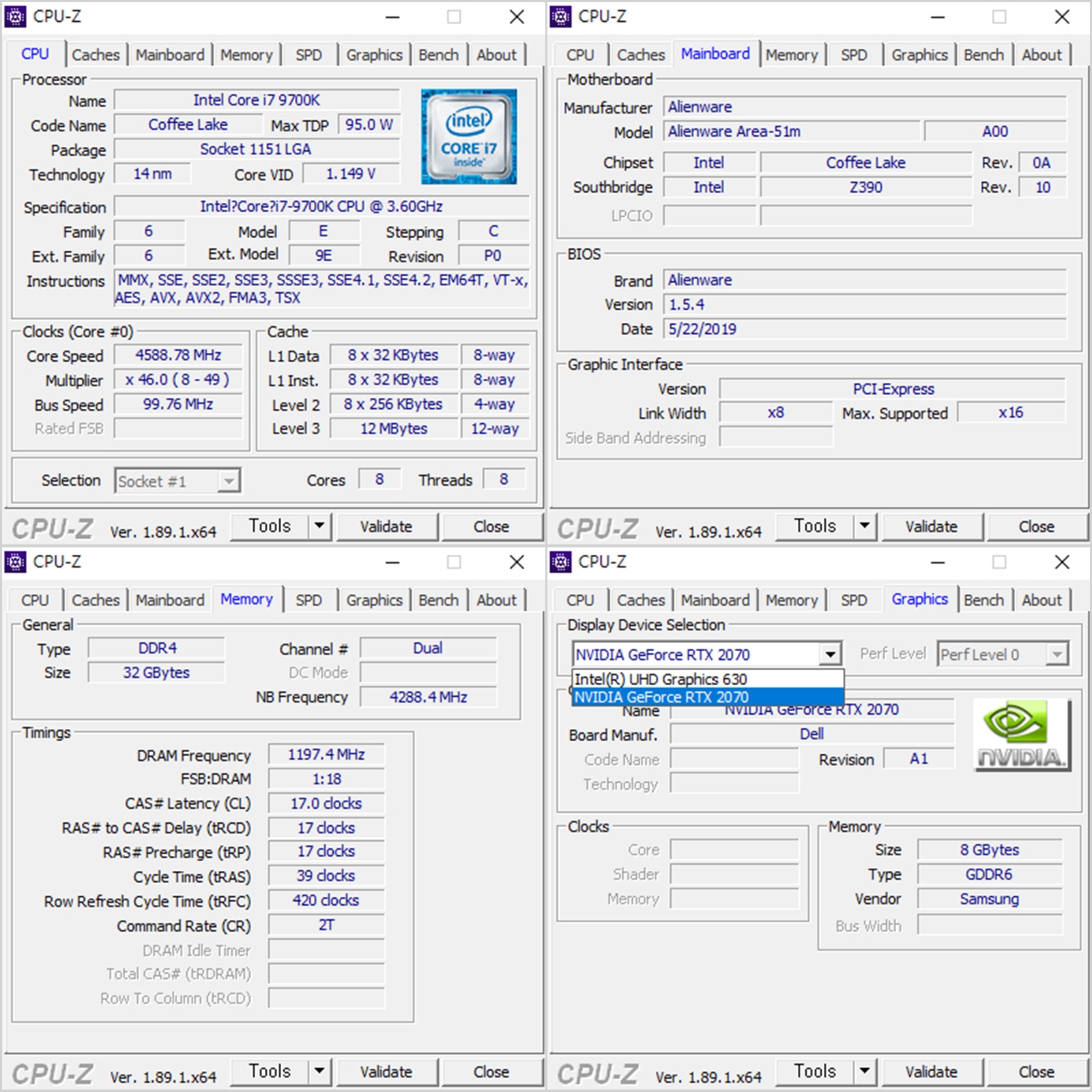Click the NB Frequency value "4288.4 MHz"
This screenshot has width=1092, height=1092.
pyautogui.click(x=429, y=698)
